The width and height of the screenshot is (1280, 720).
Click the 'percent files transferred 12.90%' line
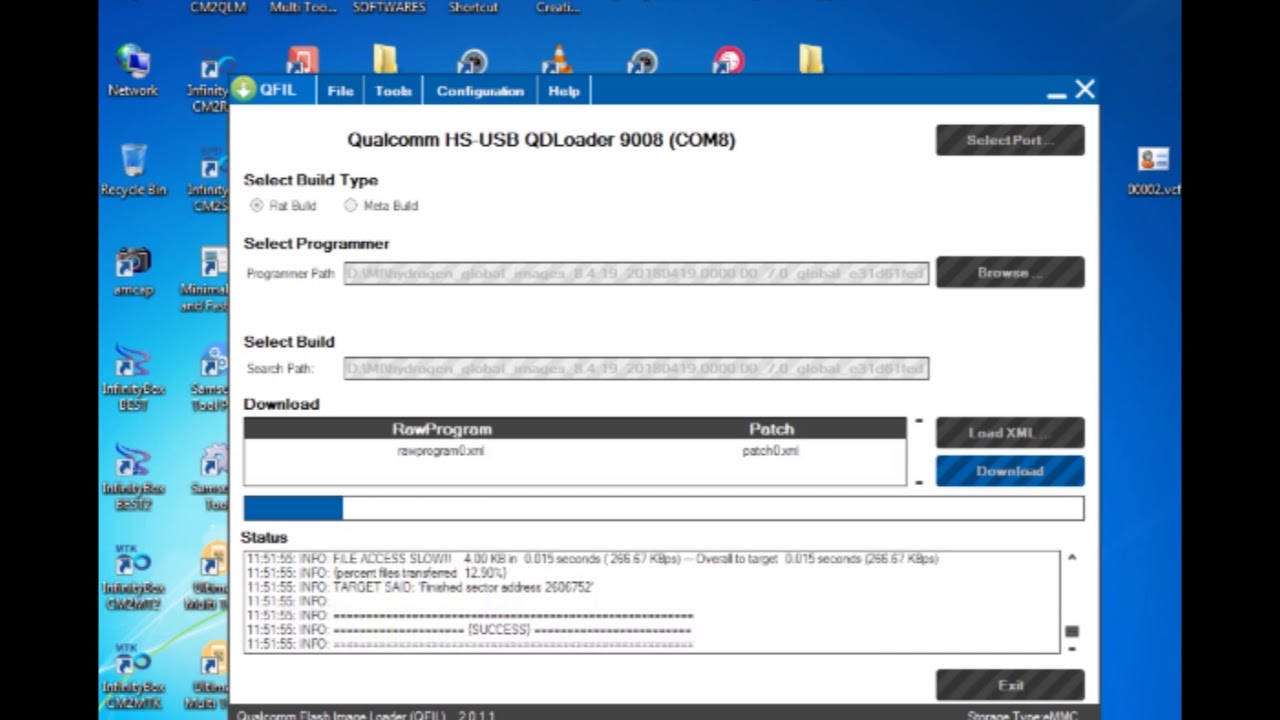click(x=377, y=573)
